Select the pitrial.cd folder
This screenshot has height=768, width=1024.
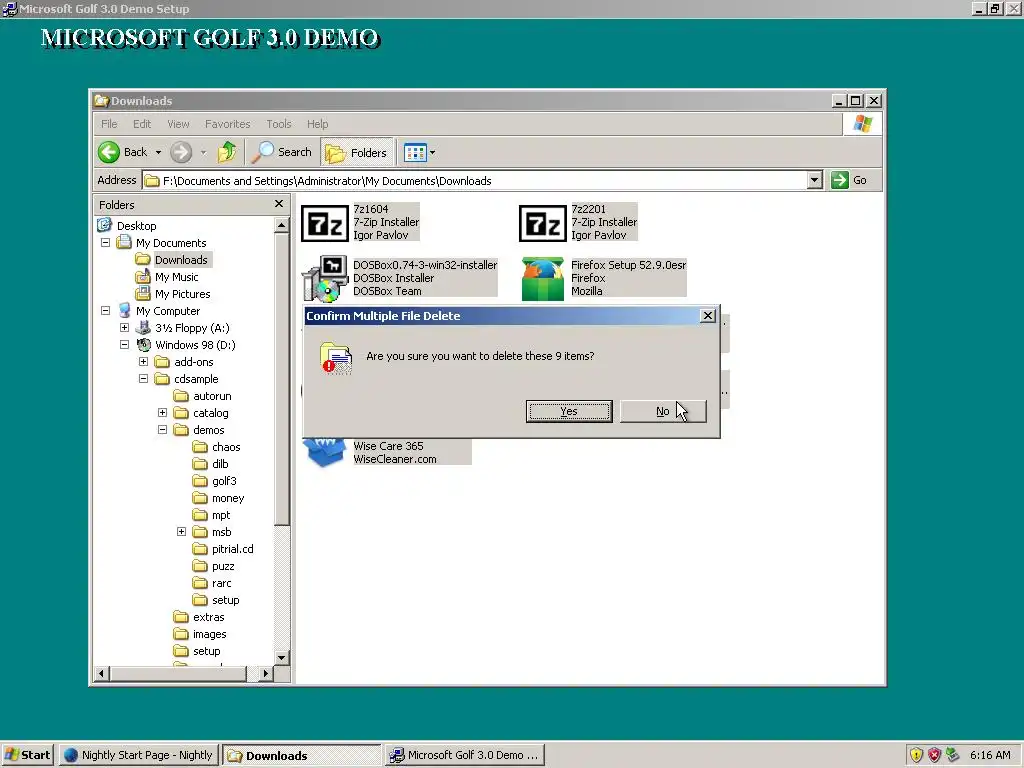click(223, 549)
